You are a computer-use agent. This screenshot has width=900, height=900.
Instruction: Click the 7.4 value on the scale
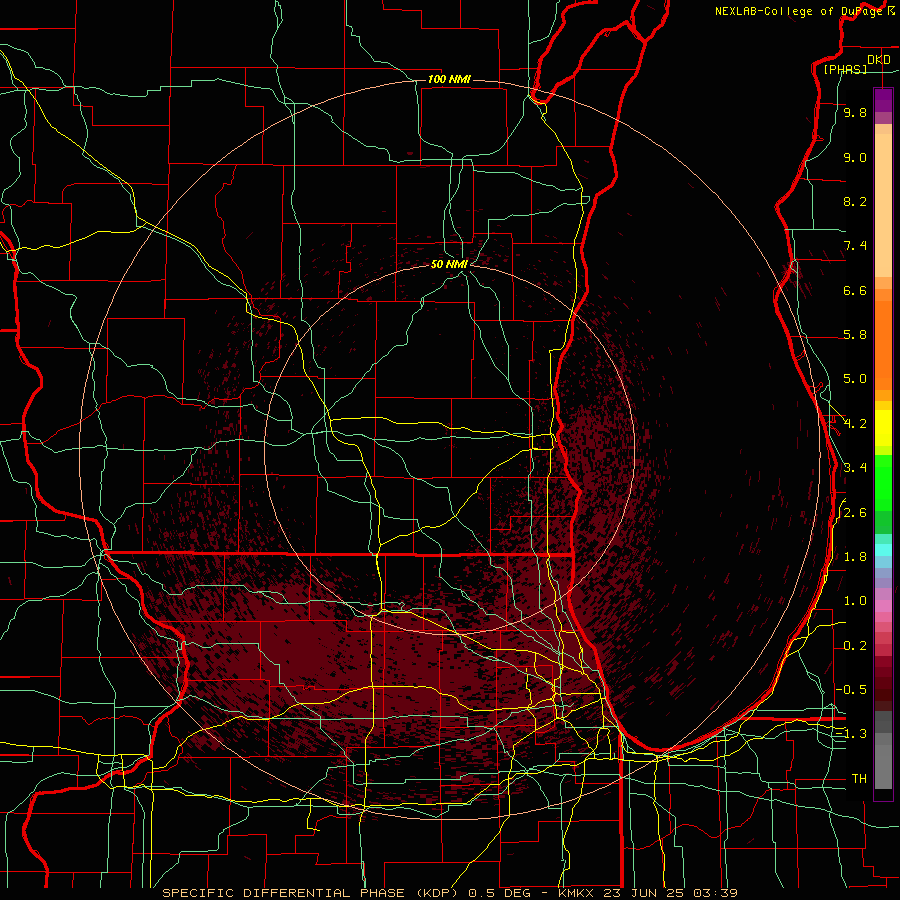pyautogui.click(x=855, y=246)
